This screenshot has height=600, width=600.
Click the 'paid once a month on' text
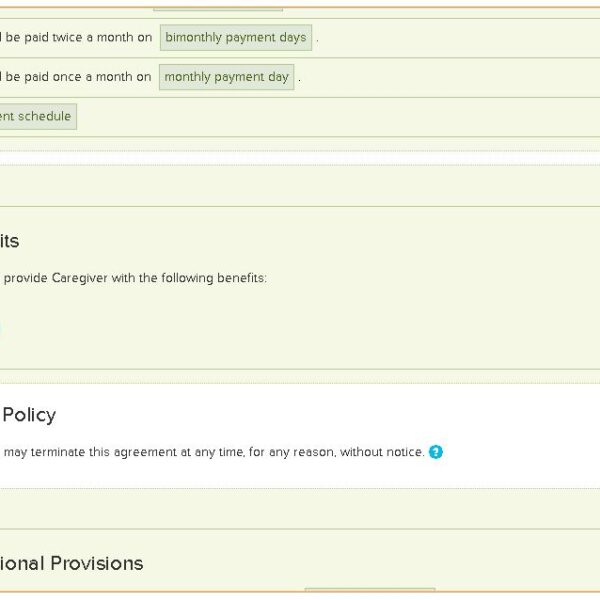[x=78, y=77]
